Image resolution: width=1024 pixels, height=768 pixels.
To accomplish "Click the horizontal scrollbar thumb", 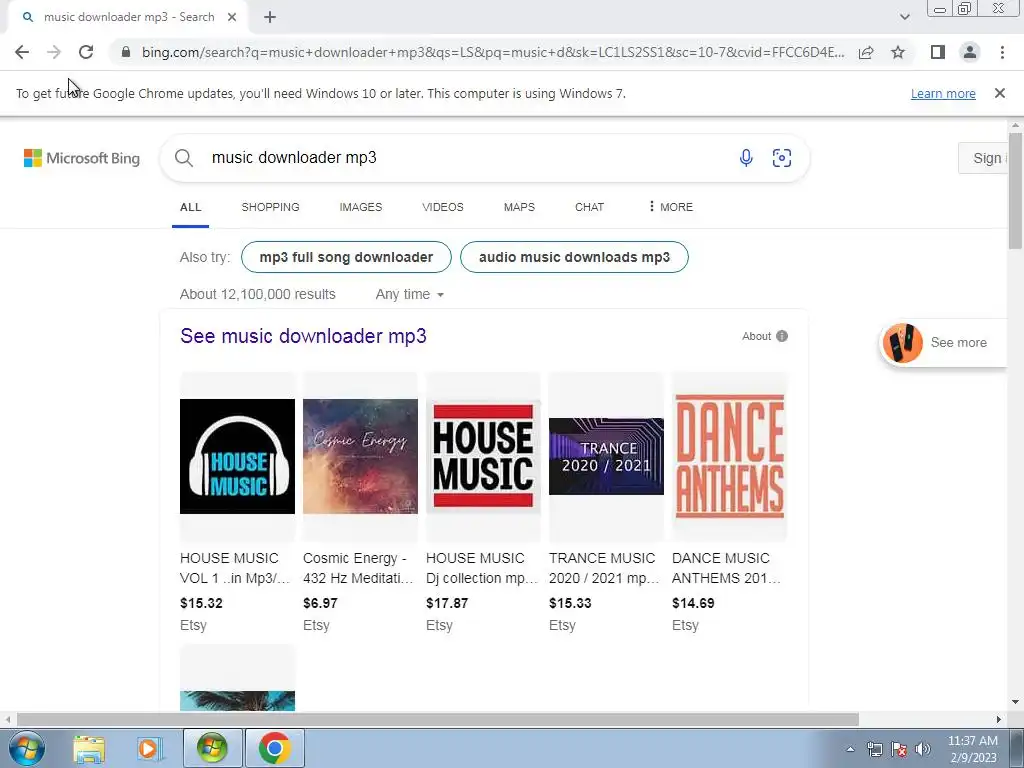I will coord(438,720).
